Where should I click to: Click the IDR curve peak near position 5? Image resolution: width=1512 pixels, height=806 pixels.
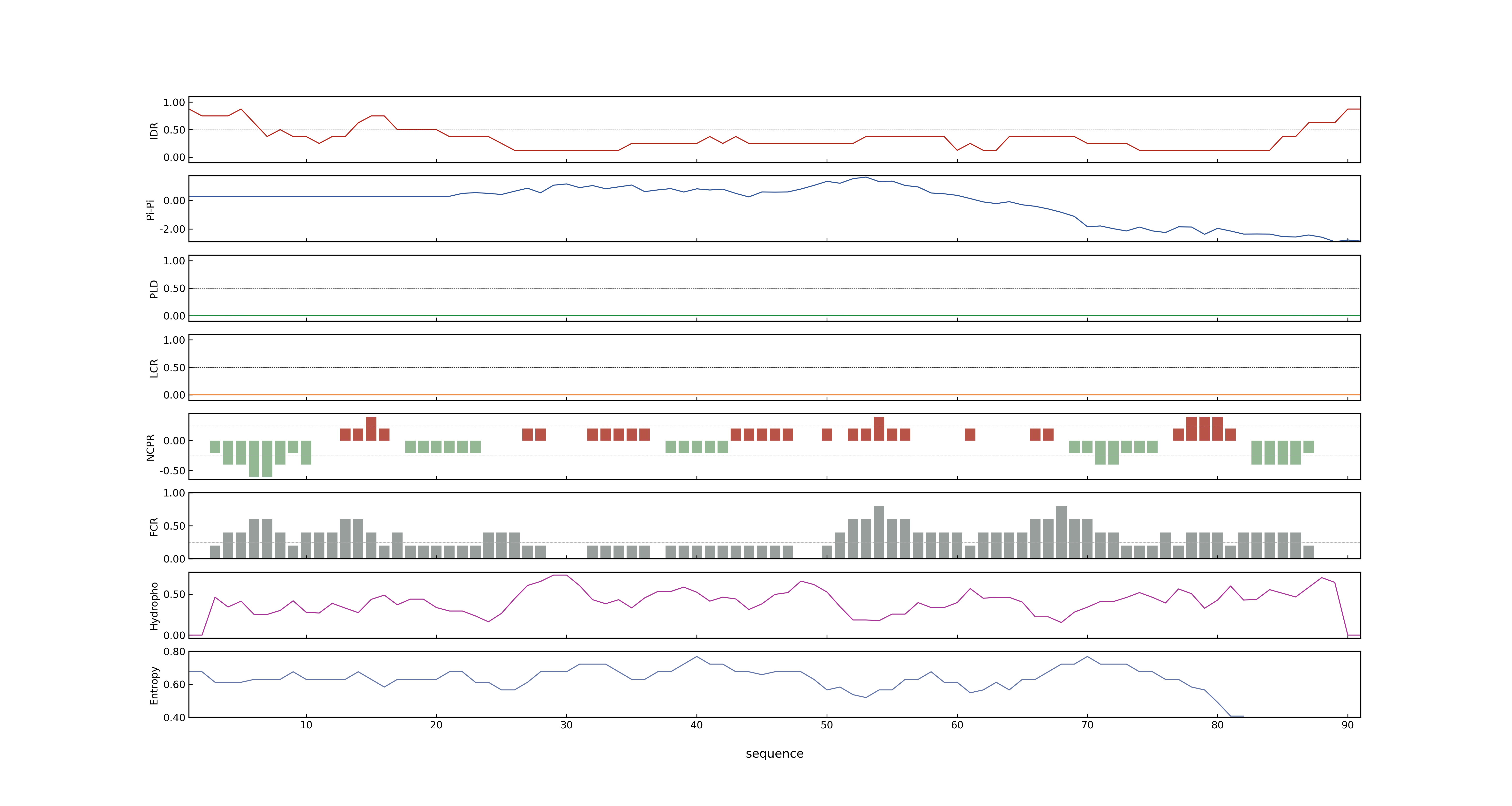[241, 109]
